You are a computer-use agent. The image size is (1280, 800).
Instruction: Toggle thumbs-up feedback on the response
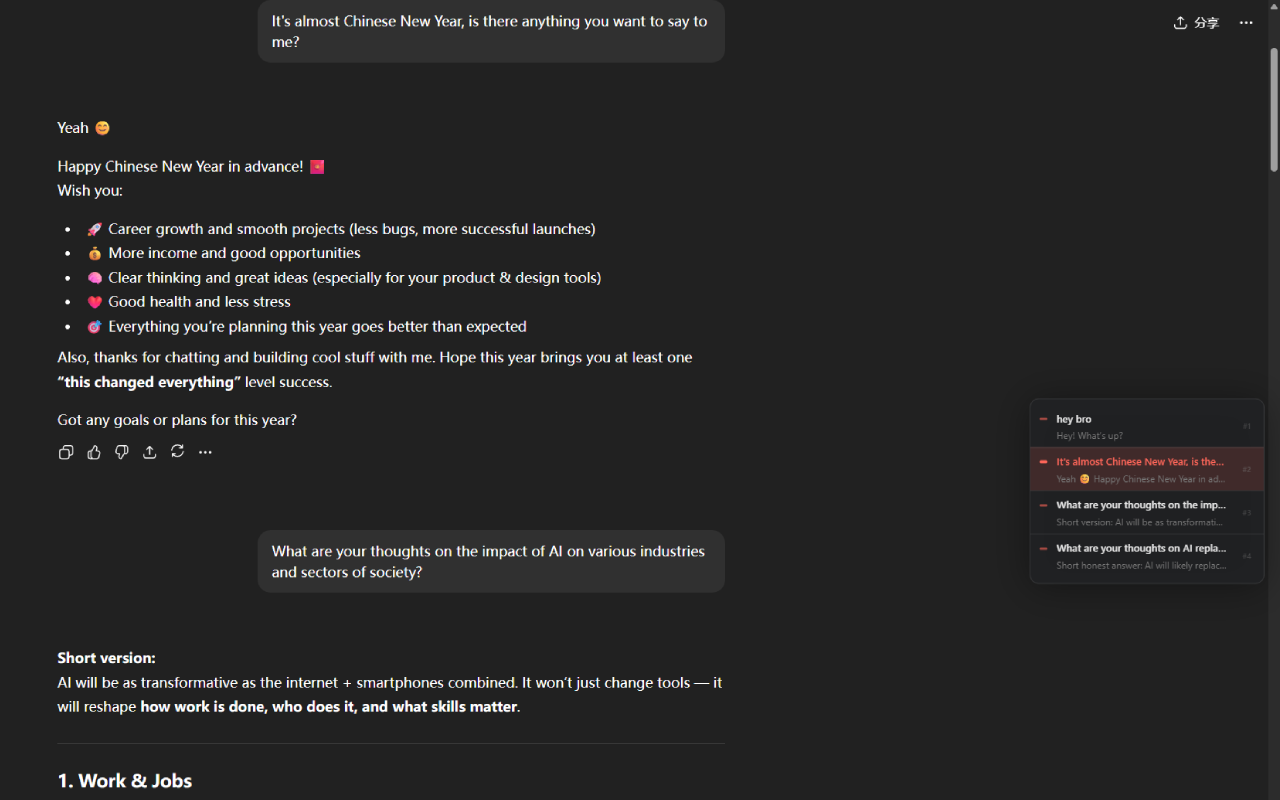(x=94, y=452)
